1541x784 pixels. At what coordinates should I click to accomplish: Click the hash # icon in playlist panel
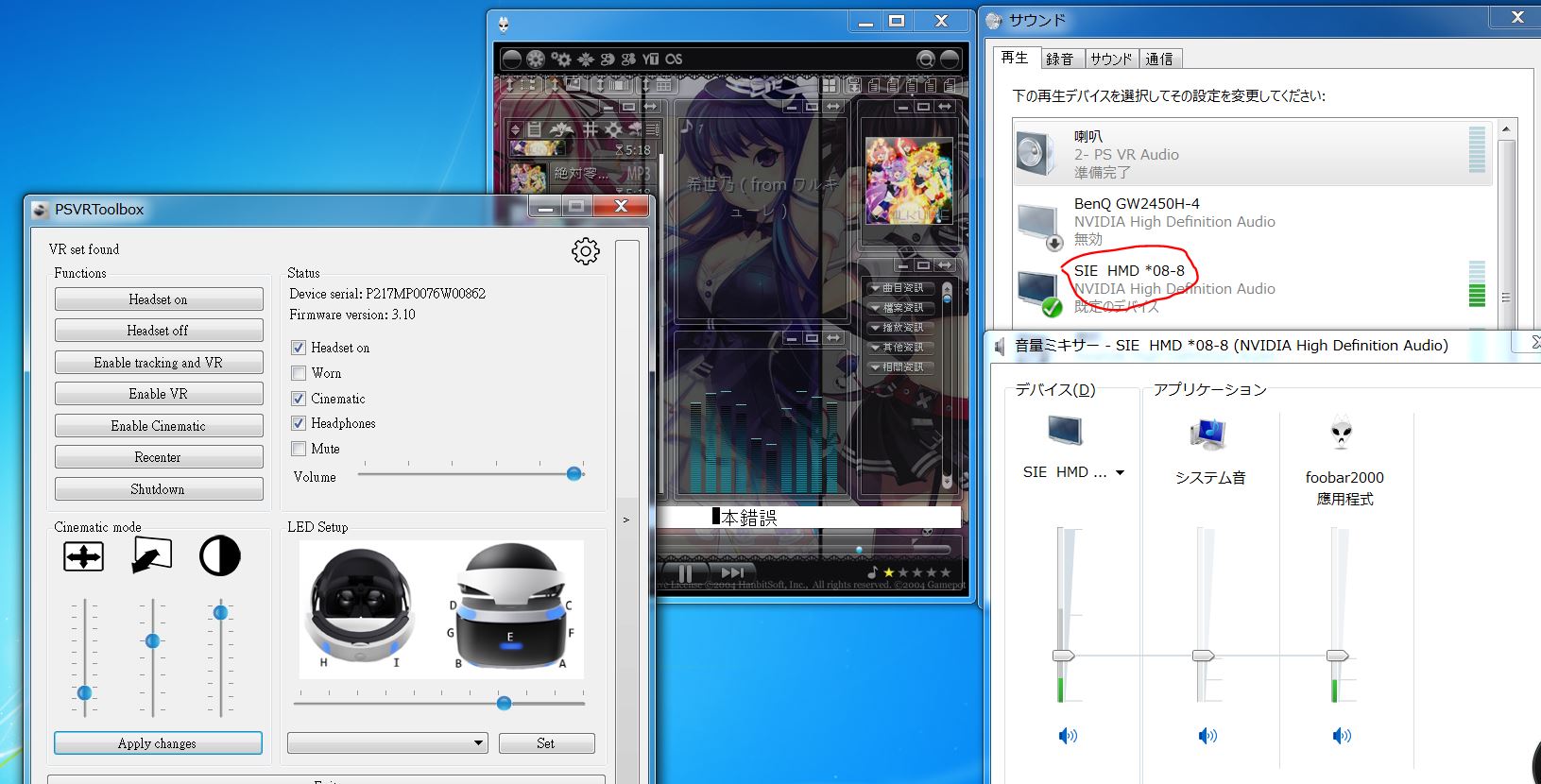click(x=591, y=129)
